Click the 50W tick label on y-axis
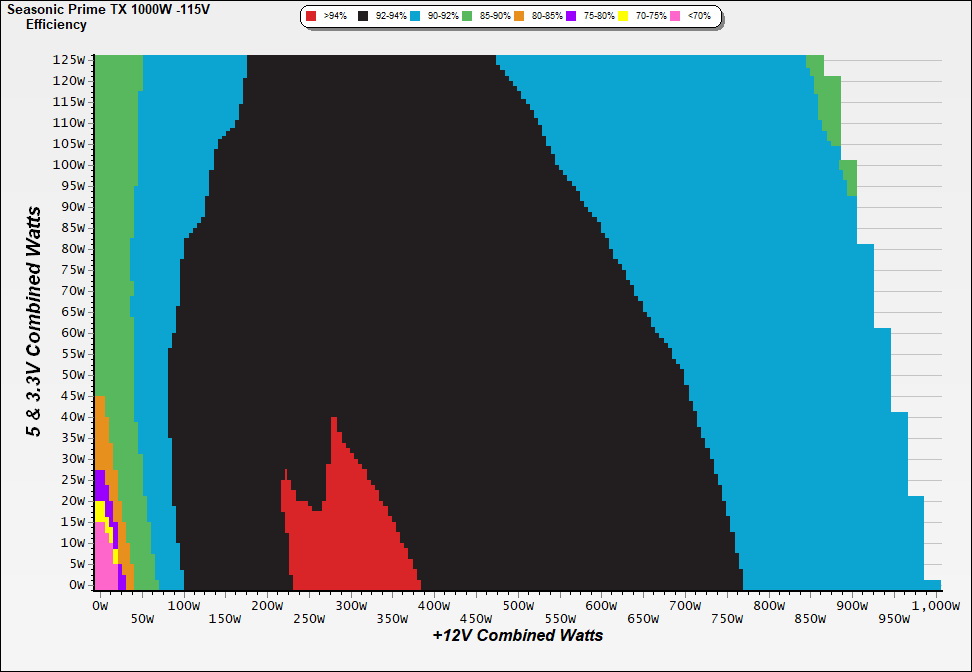972x672 pixels. point(70,374)
